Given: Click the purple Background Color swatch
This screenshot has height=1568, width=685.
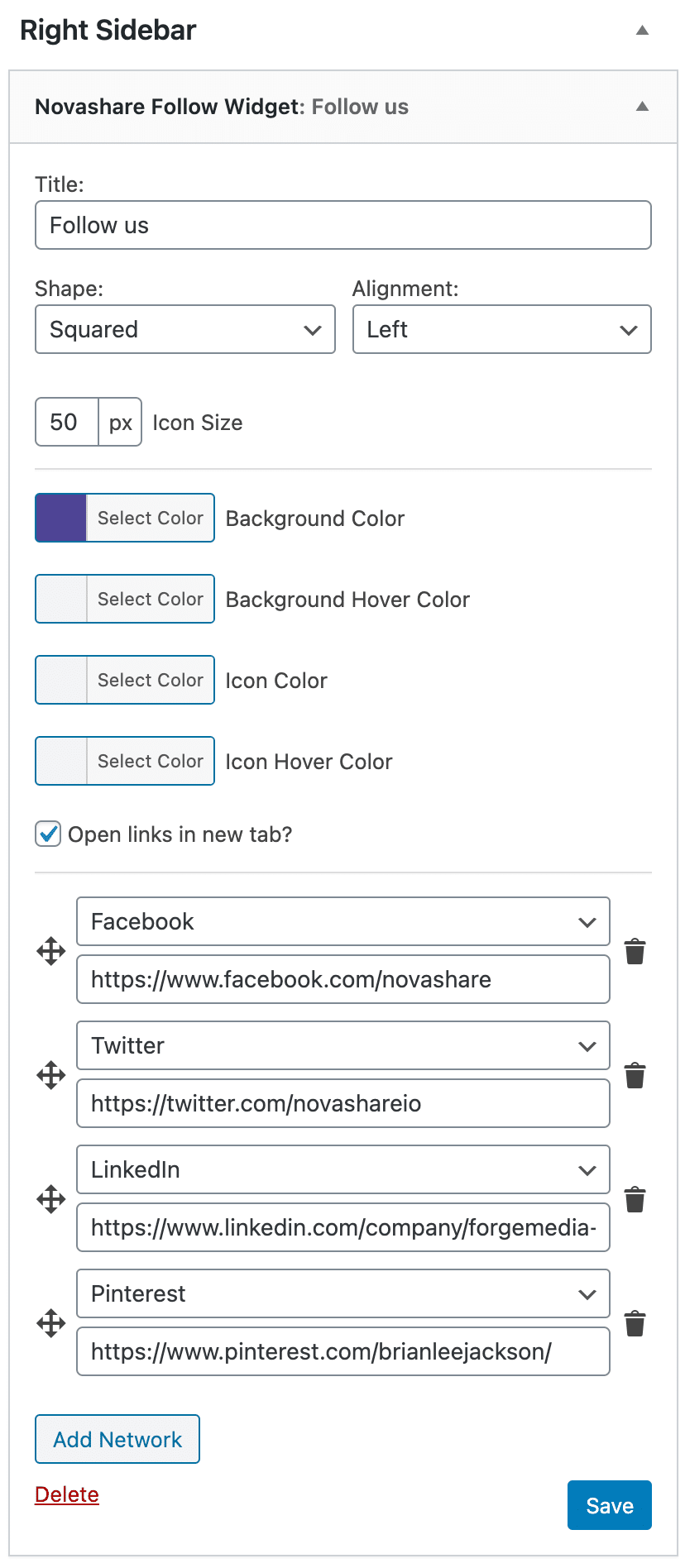Looking at the screenshot, I should 59,517.
